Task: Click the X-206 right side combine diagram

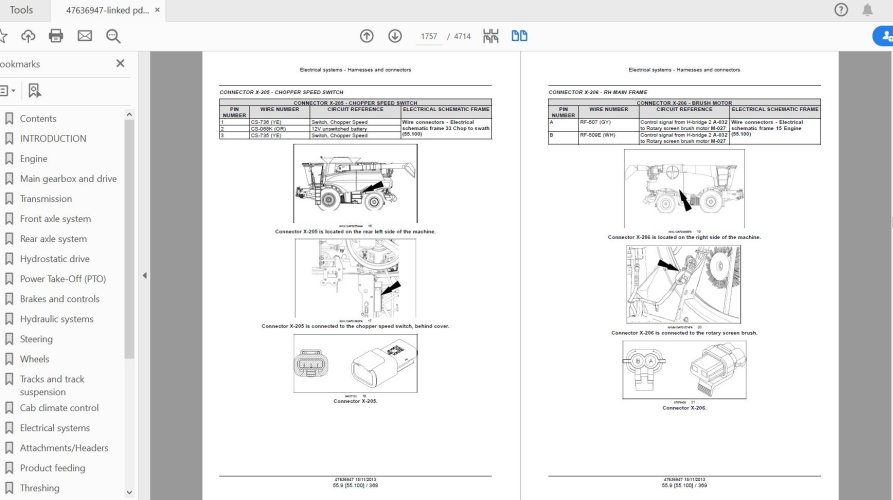Action: (x=684, y=189)
